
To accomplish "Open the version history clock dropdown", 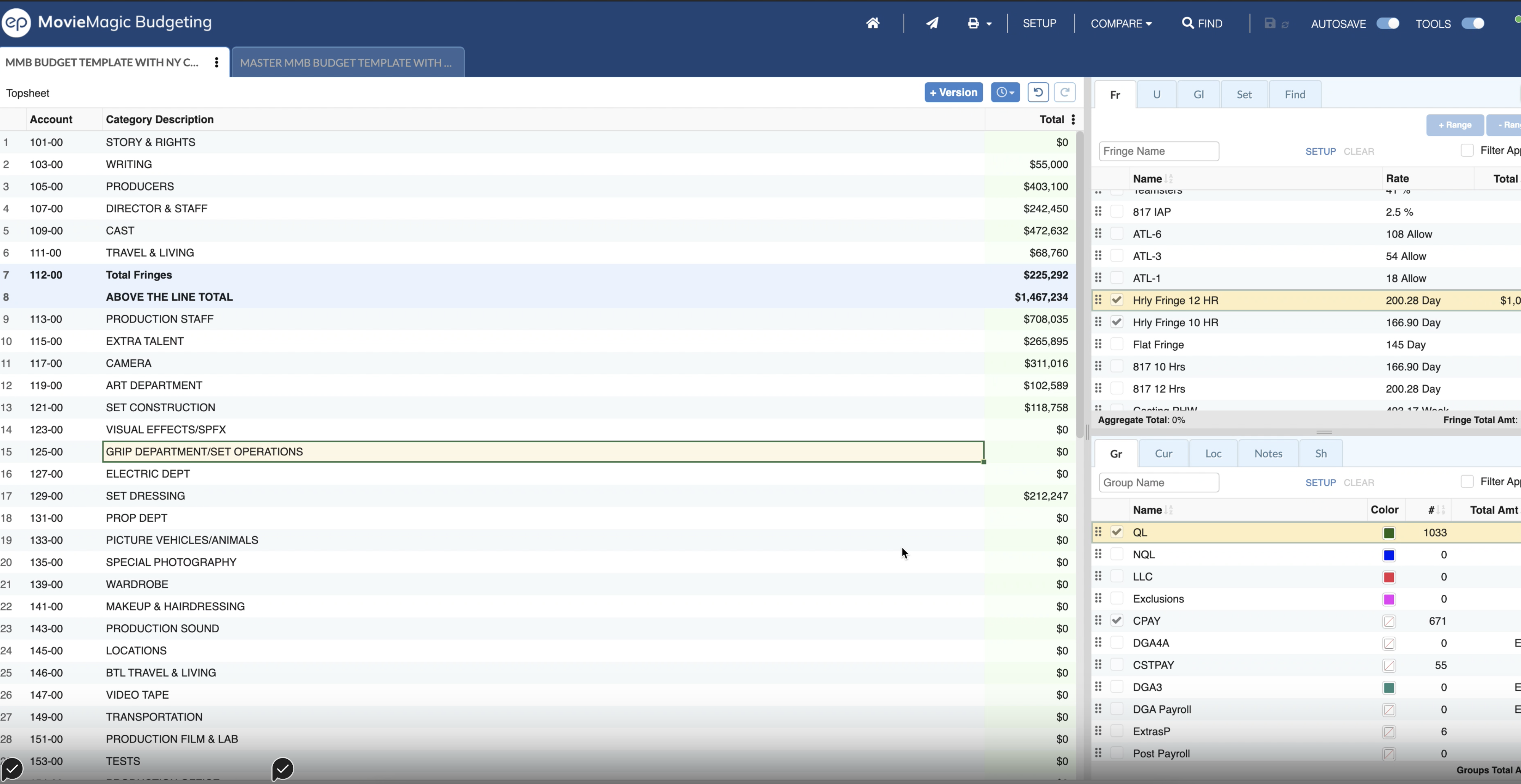I will (x=1005, y=92).
